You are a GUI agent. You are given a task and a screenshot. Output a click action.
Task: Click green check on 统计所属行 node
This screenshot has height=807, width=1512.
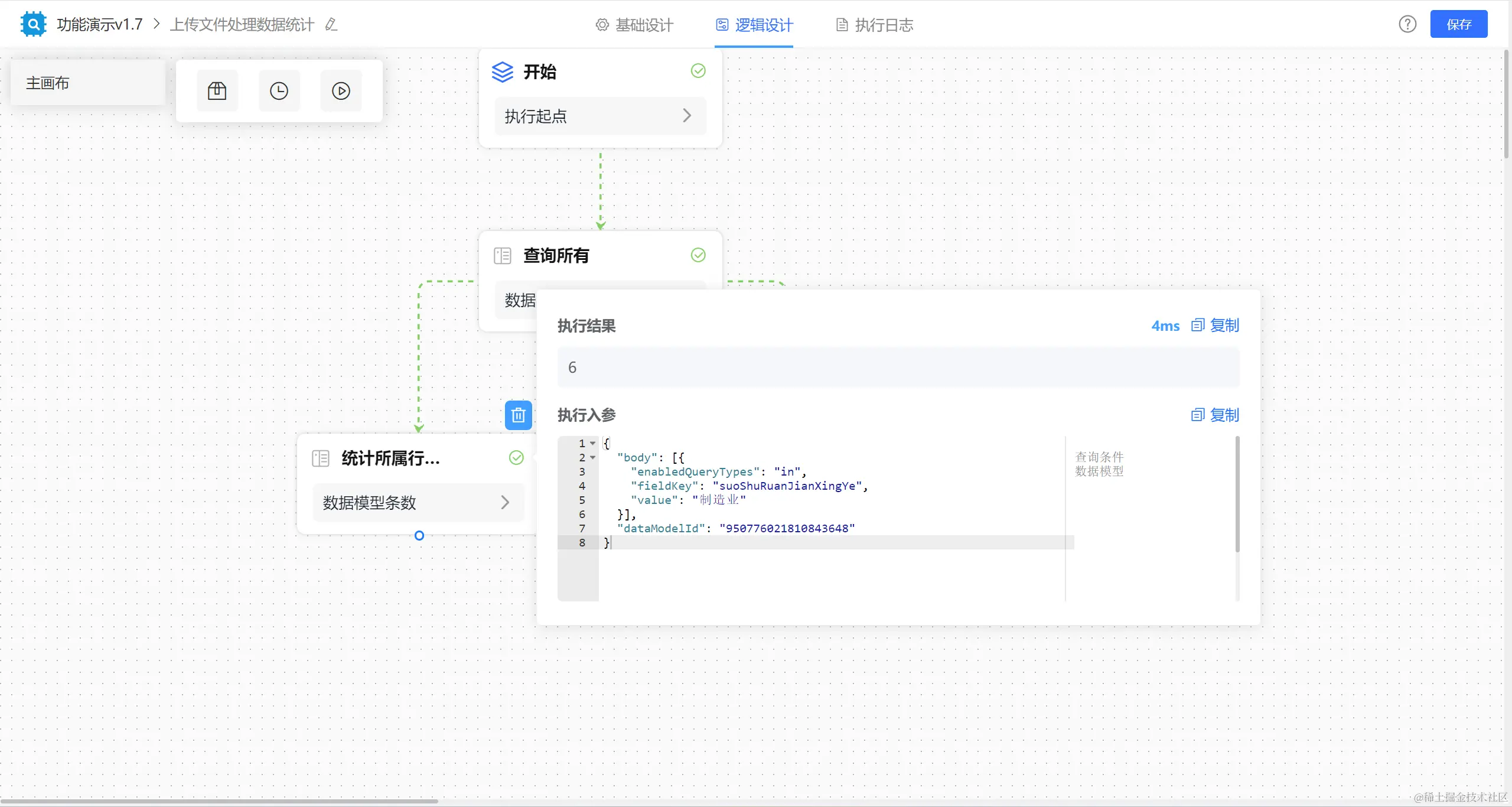coord(516,458)
